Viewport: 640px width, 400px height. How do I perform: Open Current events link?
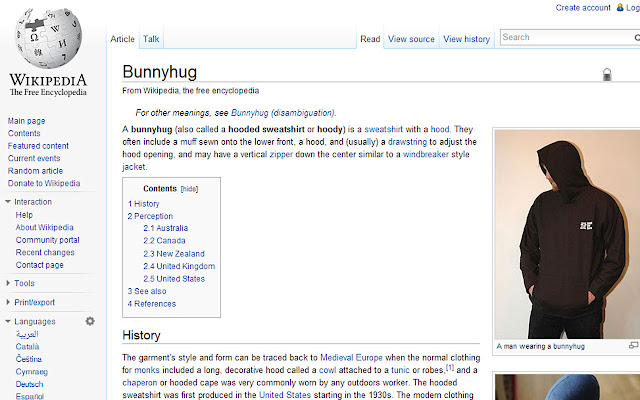click(34, 158)
